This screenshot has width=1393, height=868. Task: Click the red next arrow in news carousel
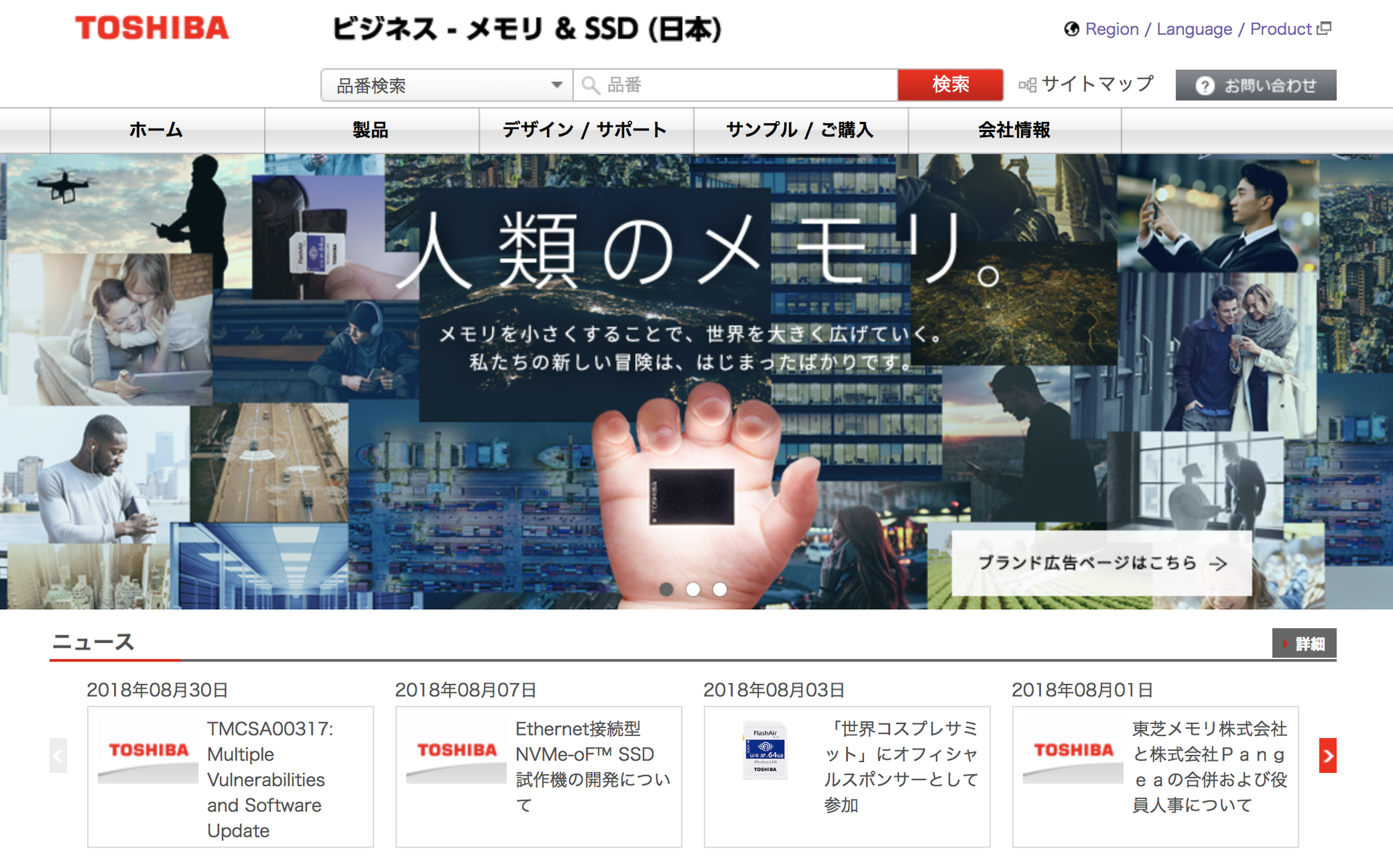pos(1328,756)
